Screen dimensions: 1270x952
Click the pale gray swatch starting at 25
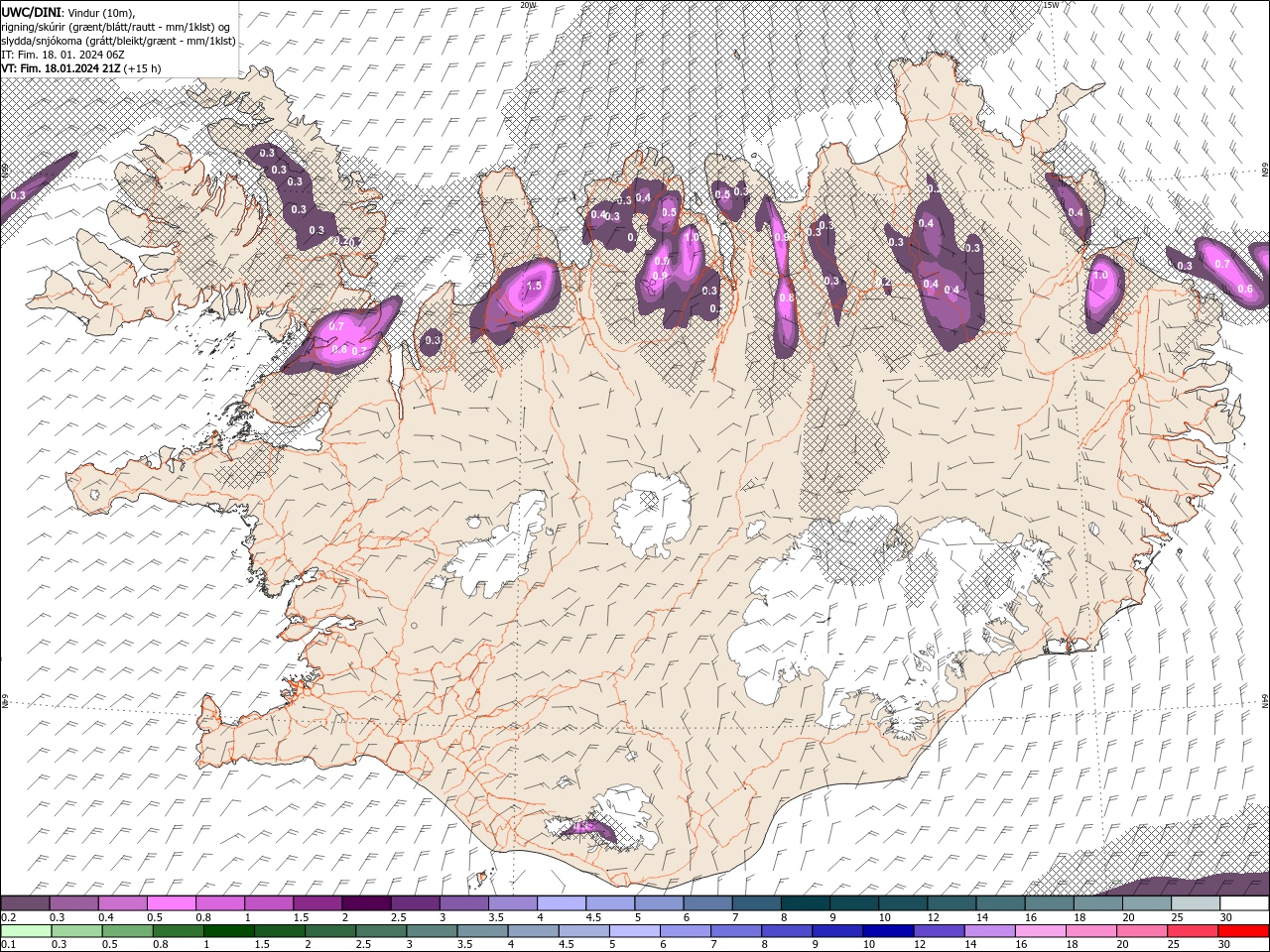[1197, 903]
